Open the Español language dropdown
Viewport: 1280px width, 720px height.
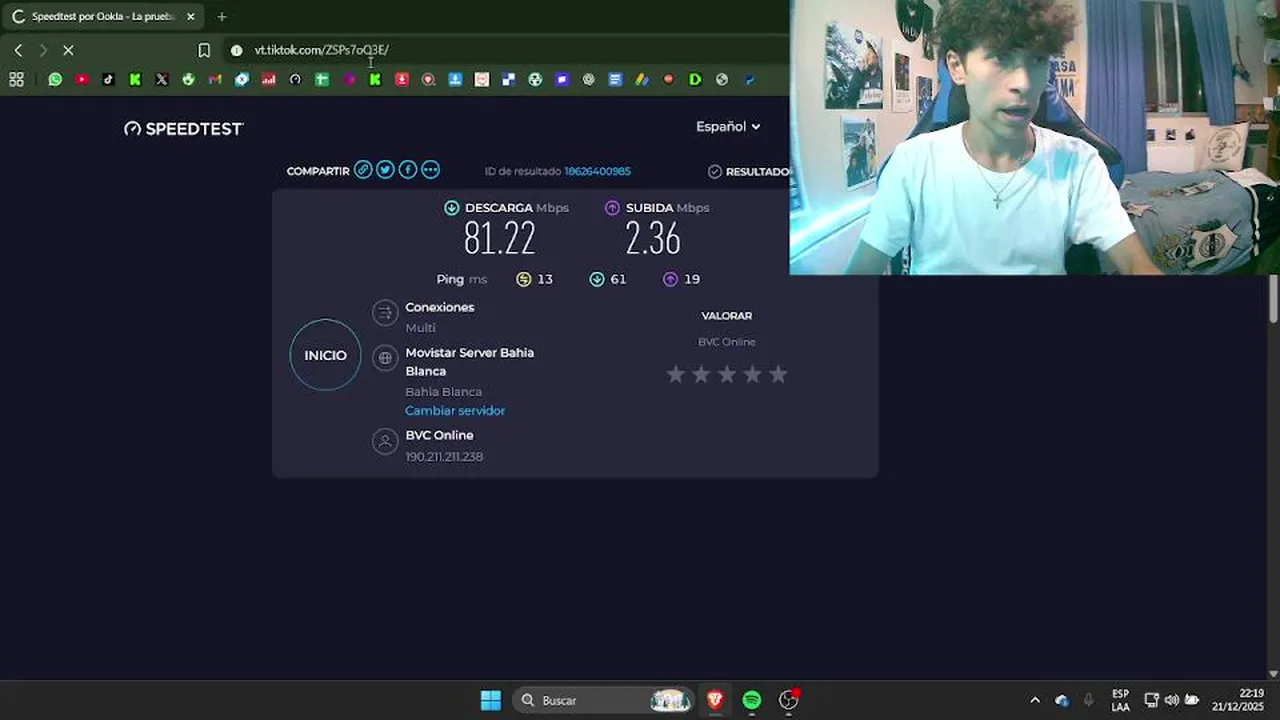point(728,127)
